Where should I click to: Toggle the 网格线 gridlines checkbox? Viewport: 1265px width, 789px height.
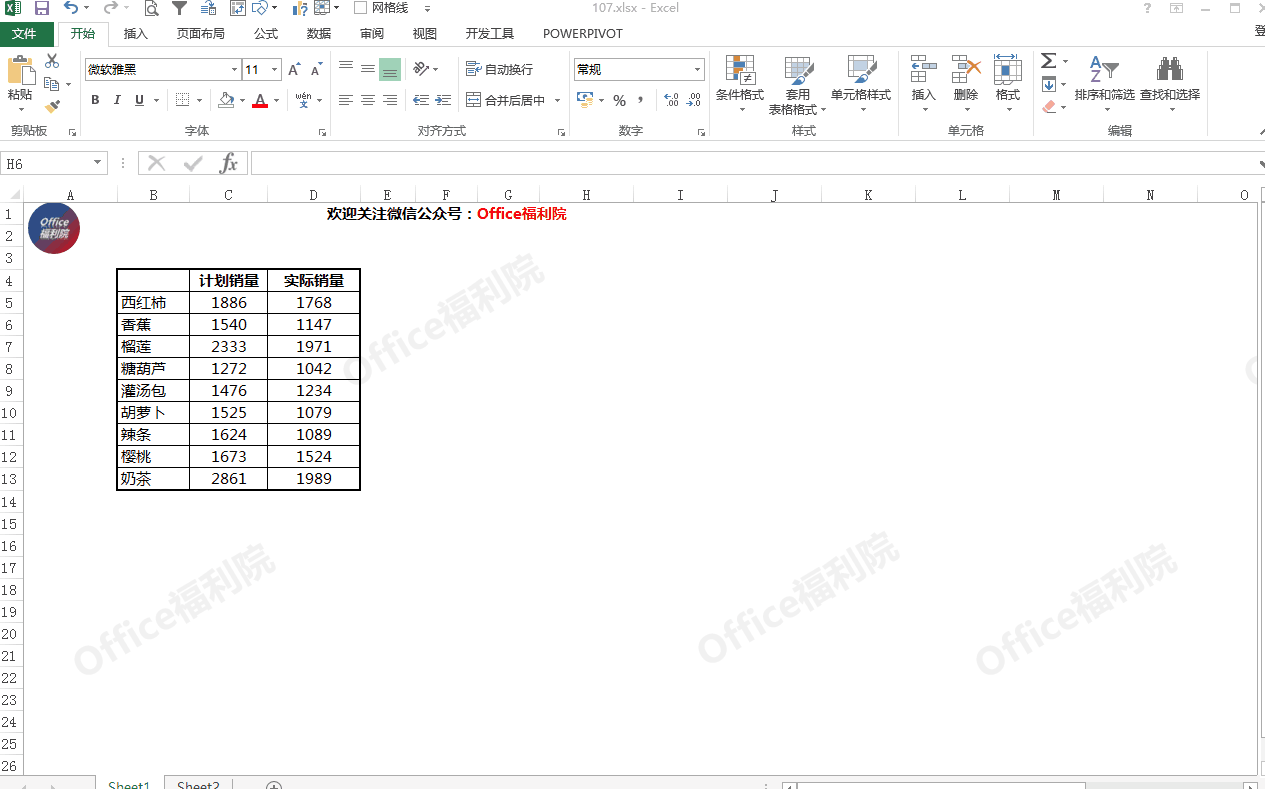[361, 8]
